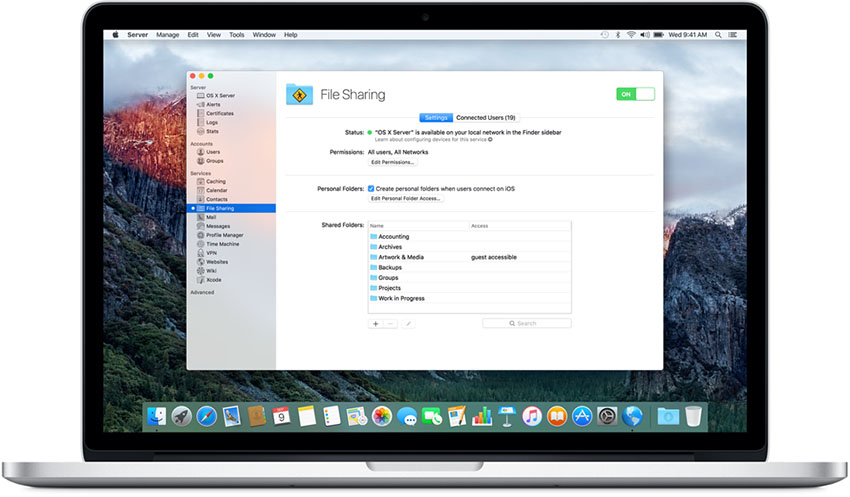Switch to the Settings tab
Image resolution: width=850 pixels, height=497 pixels.
point(436,118)
